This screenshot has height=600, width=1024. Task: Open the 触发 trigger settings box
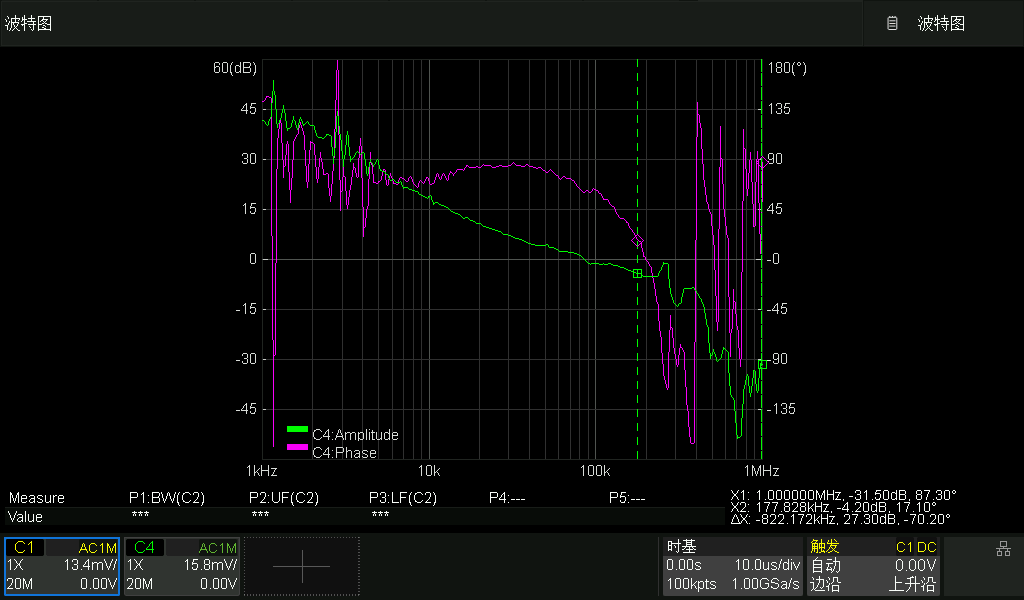(874, 566)
